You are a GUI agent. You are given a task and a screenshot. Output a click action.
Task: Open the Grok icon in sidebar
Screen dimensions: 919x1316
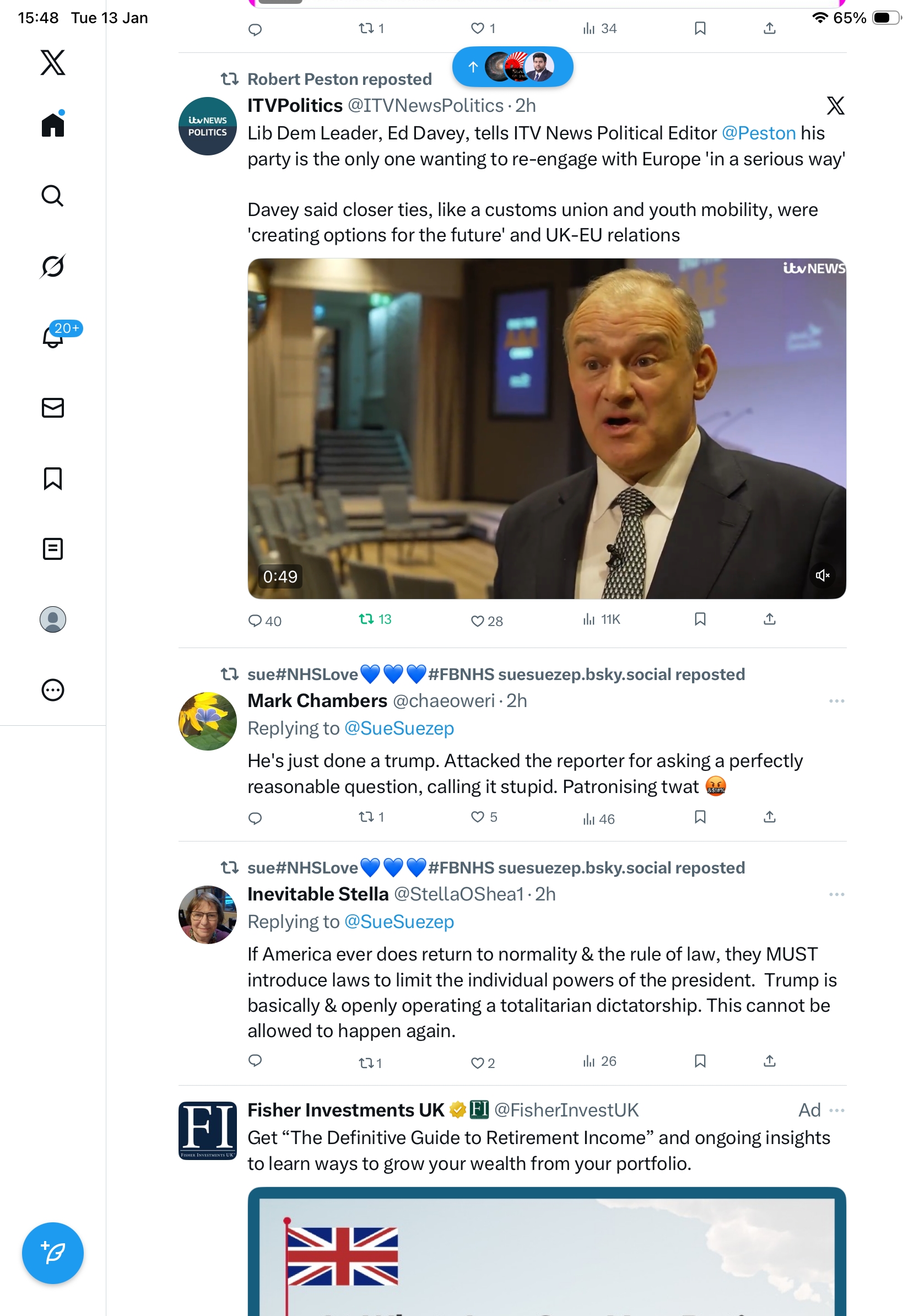53,266
